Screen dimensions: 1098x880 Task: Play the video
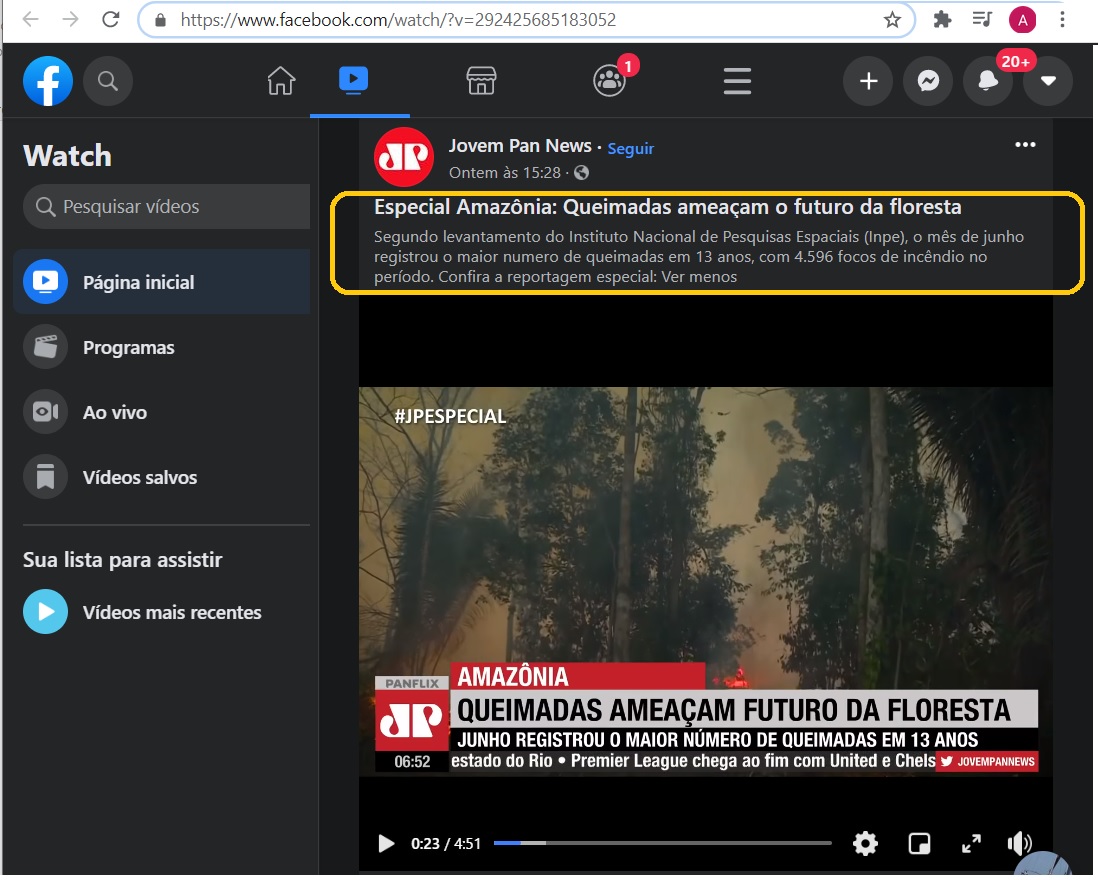386,844
